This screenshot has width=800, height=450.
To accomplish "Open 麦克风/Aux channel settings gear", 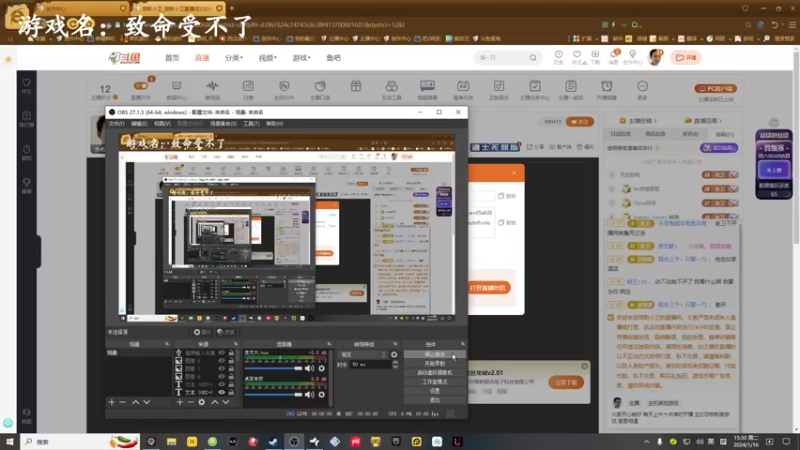I will point(321,368).
